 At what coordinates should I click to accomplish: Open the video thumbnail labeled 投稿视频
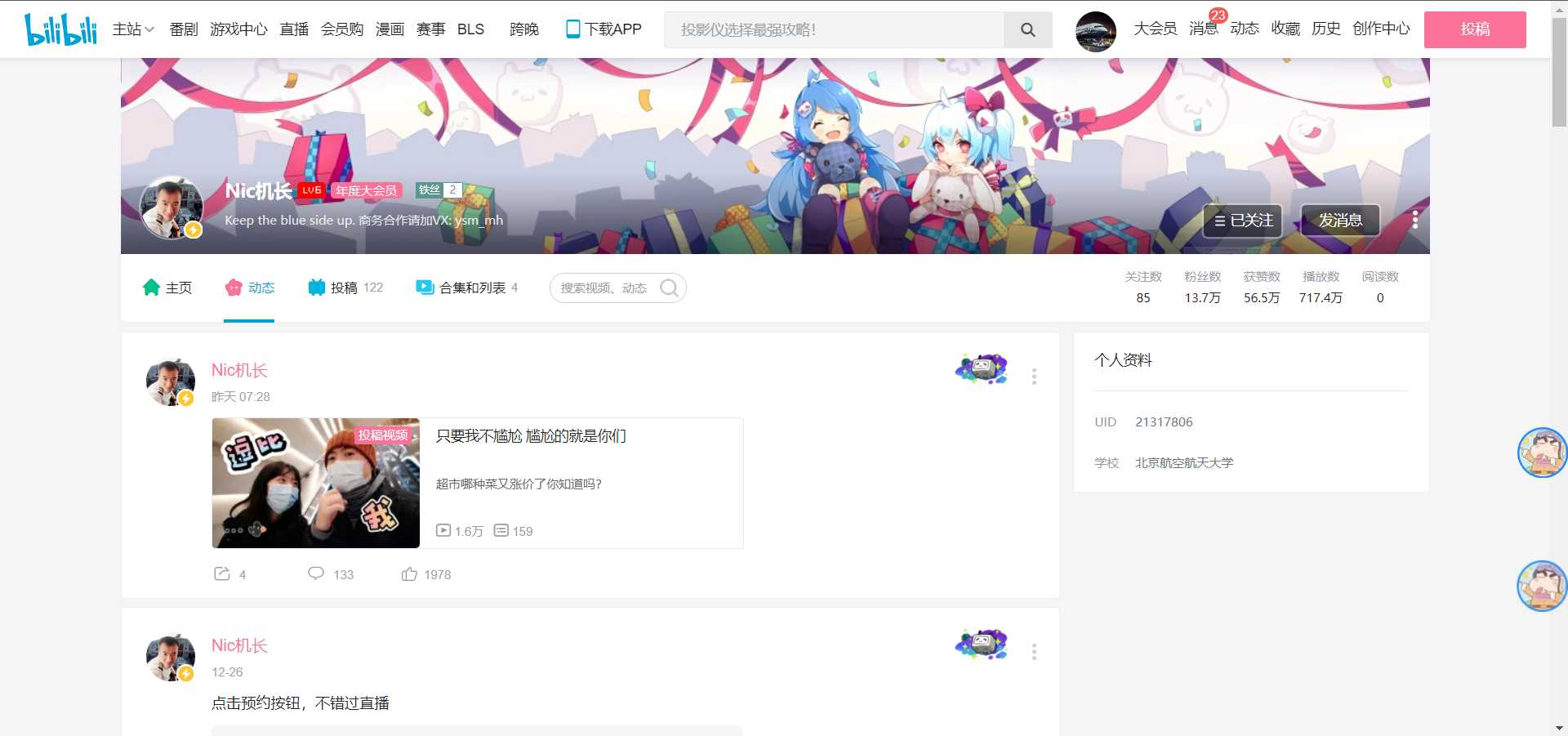316,483
